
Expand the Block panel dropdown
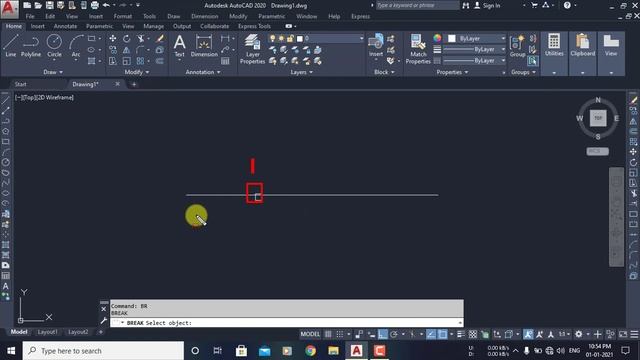coord(384,72)
